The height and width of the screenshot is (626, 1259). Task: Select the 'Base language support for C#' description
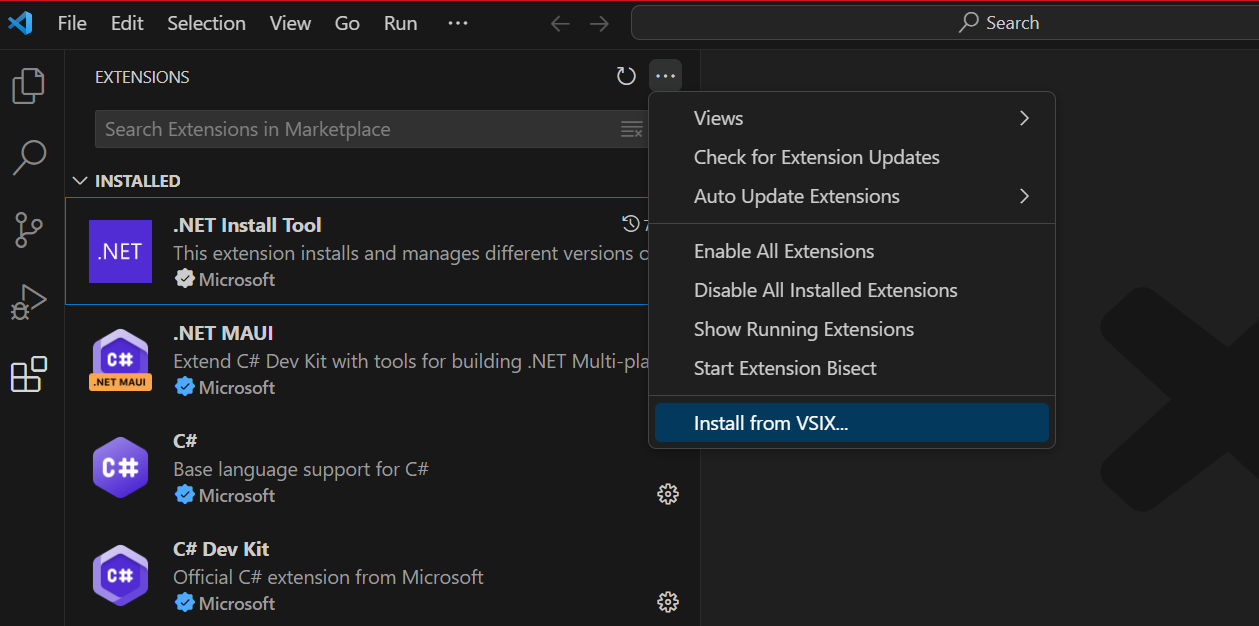(x=301, y=469)
